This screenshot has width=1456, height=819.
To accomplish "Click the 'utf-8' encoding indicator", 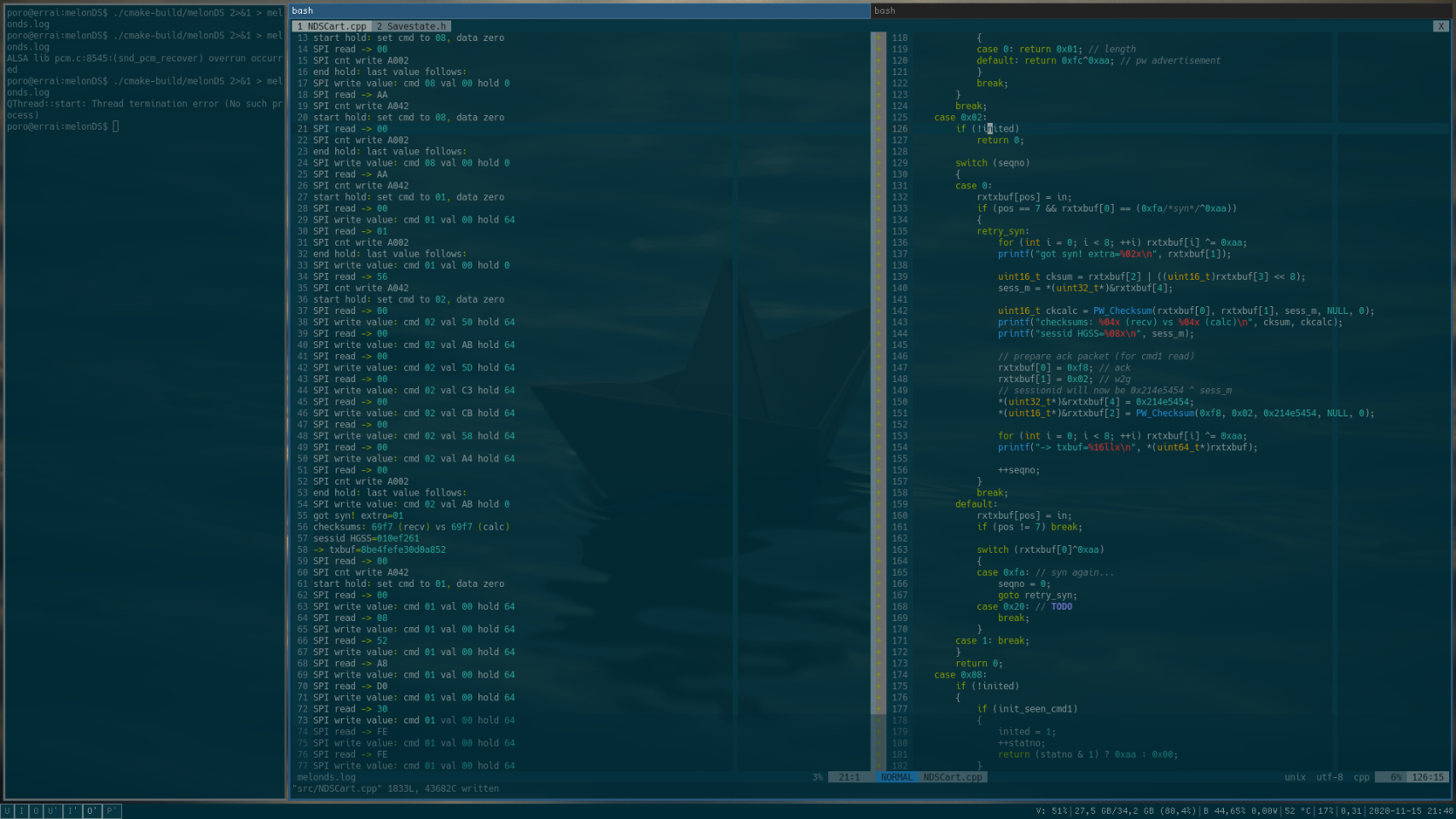I will pos(1329,777).
